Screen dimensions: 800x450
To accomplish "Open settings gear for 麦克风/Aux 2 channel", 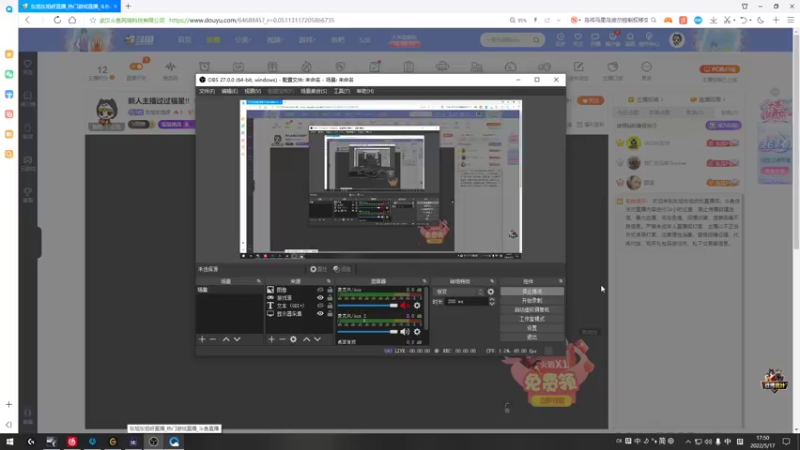I will tap(417, 332).
